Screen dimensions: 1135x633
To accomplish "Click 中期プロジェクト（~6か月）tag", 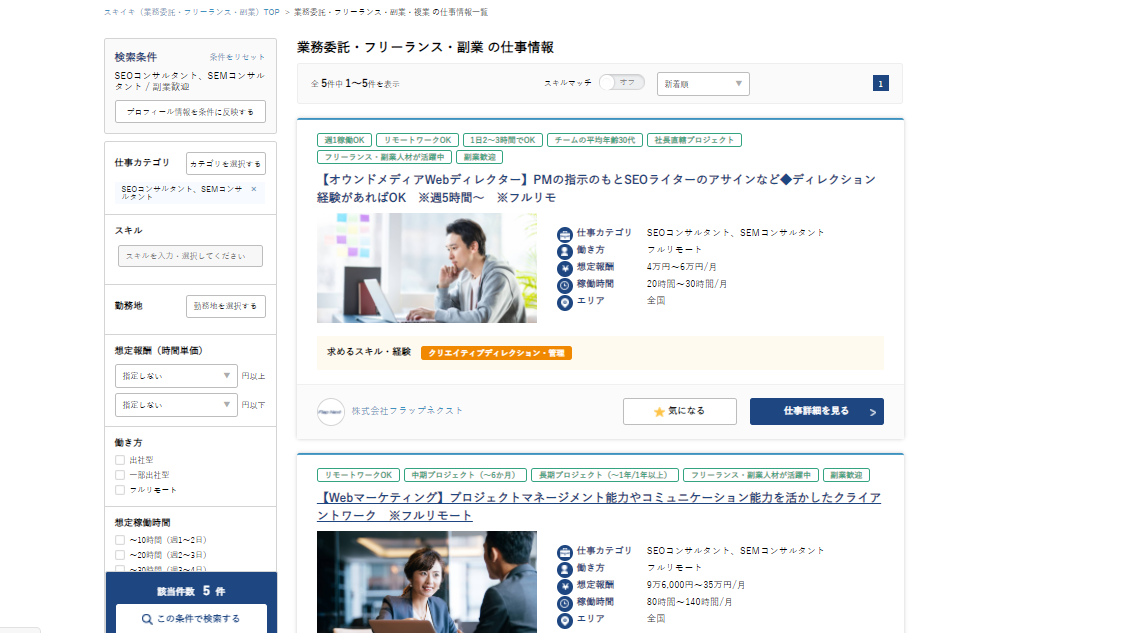I will coord(465,475).
